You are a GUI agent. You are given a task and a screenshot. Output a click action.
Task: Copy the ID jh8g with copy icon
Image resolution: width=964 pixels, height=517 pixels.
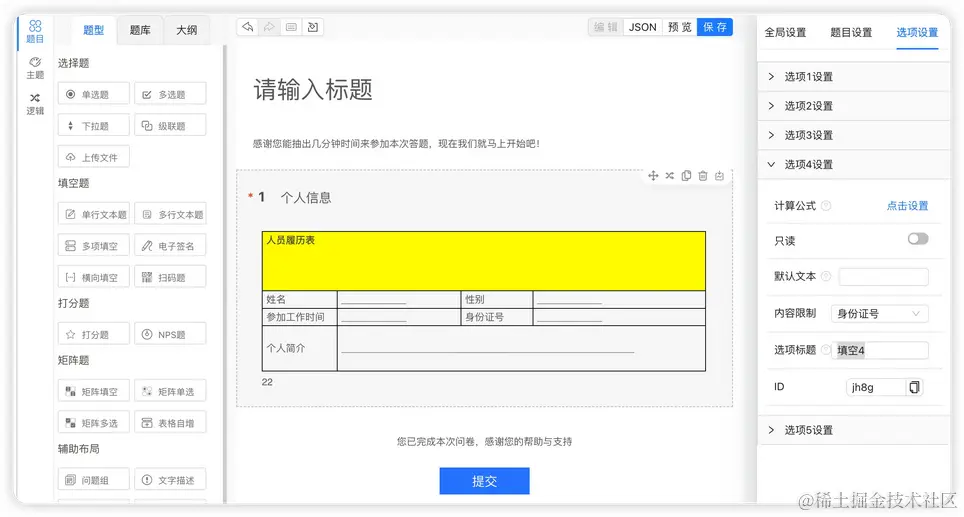coord(914,387)
